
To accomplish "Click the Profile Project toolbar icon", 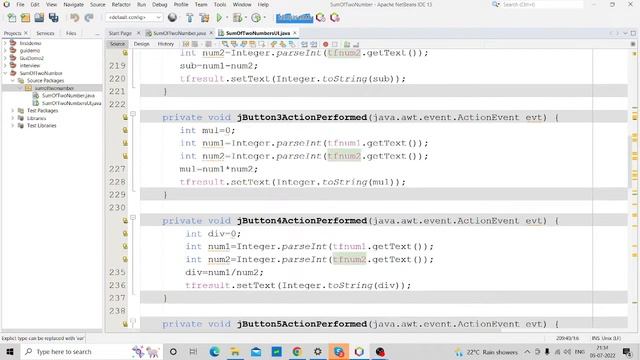I will 256,18.
